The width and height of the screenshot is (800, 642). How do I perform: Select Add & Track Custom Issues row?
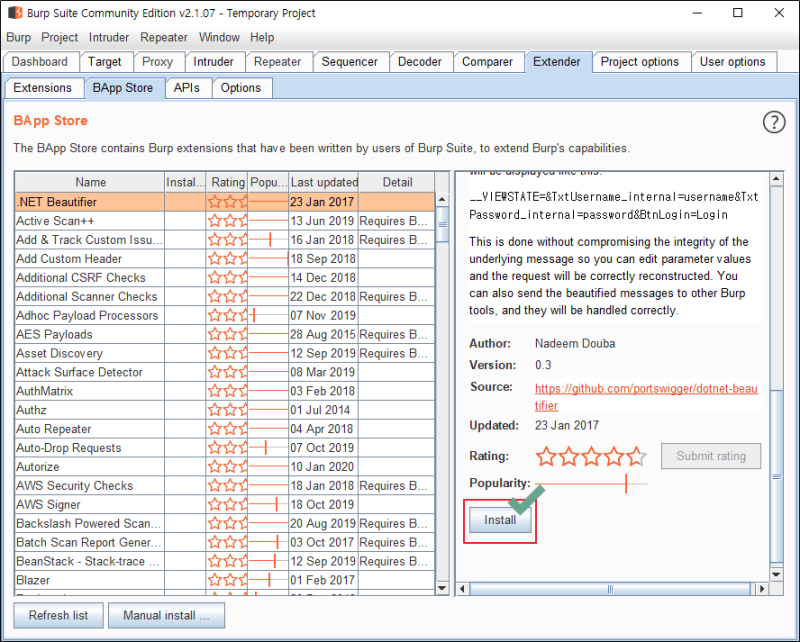tap(224, 240)
